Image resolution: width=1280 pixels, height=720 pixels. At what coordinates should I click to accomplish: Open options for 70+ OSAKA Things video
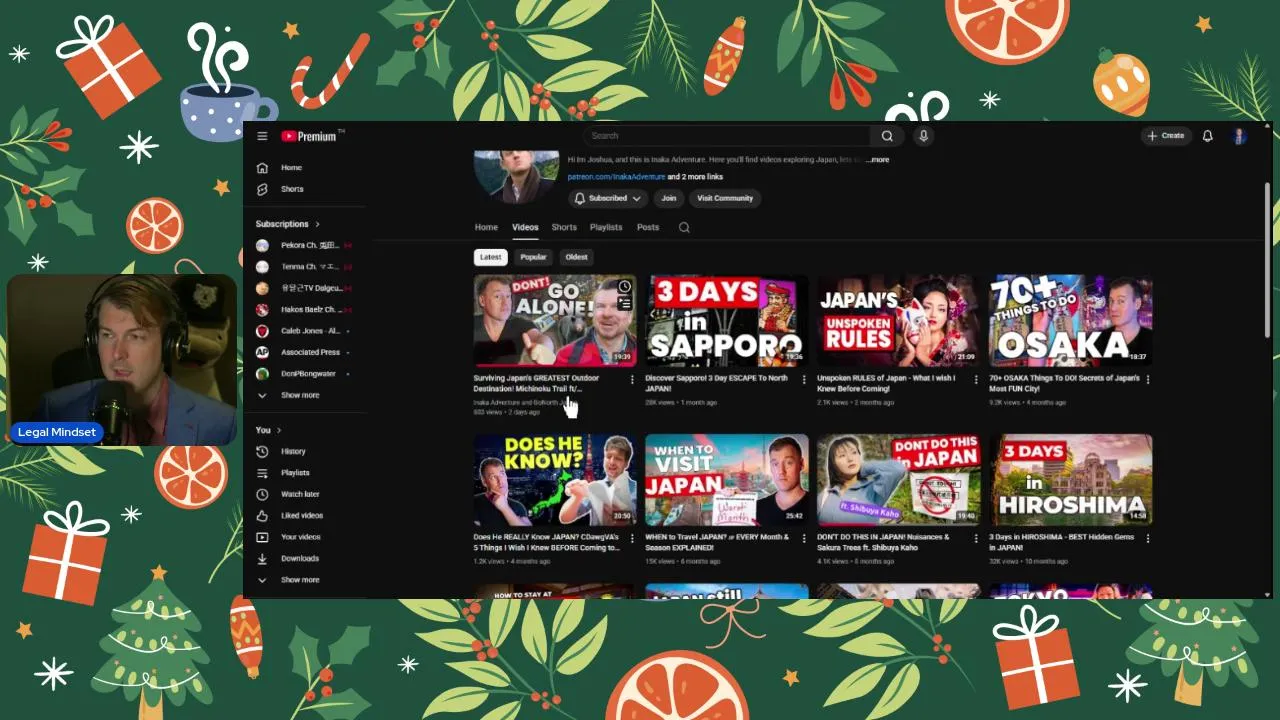click(x=1148, y=380)
